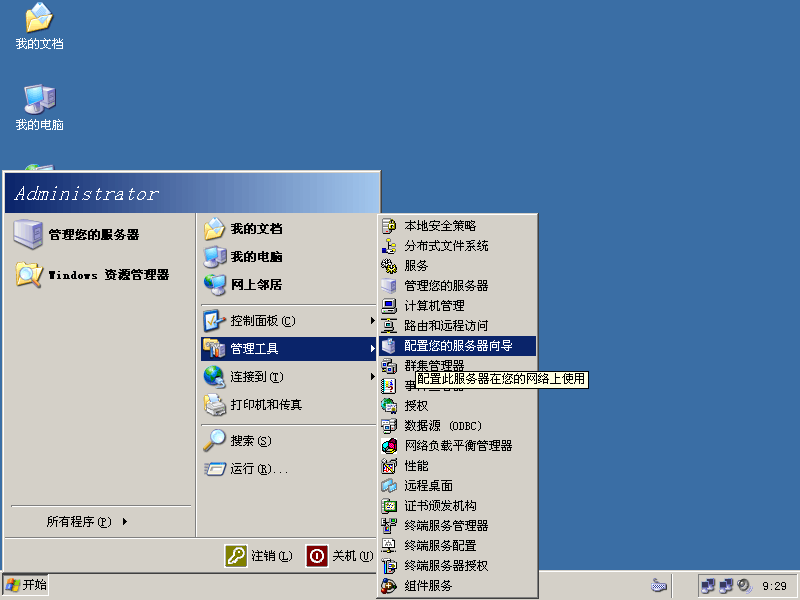The height and width of the screenshot is (600, 800).
Task: Open 远程桌面 in the 管理工具 submenu
Action: point(428,486)
